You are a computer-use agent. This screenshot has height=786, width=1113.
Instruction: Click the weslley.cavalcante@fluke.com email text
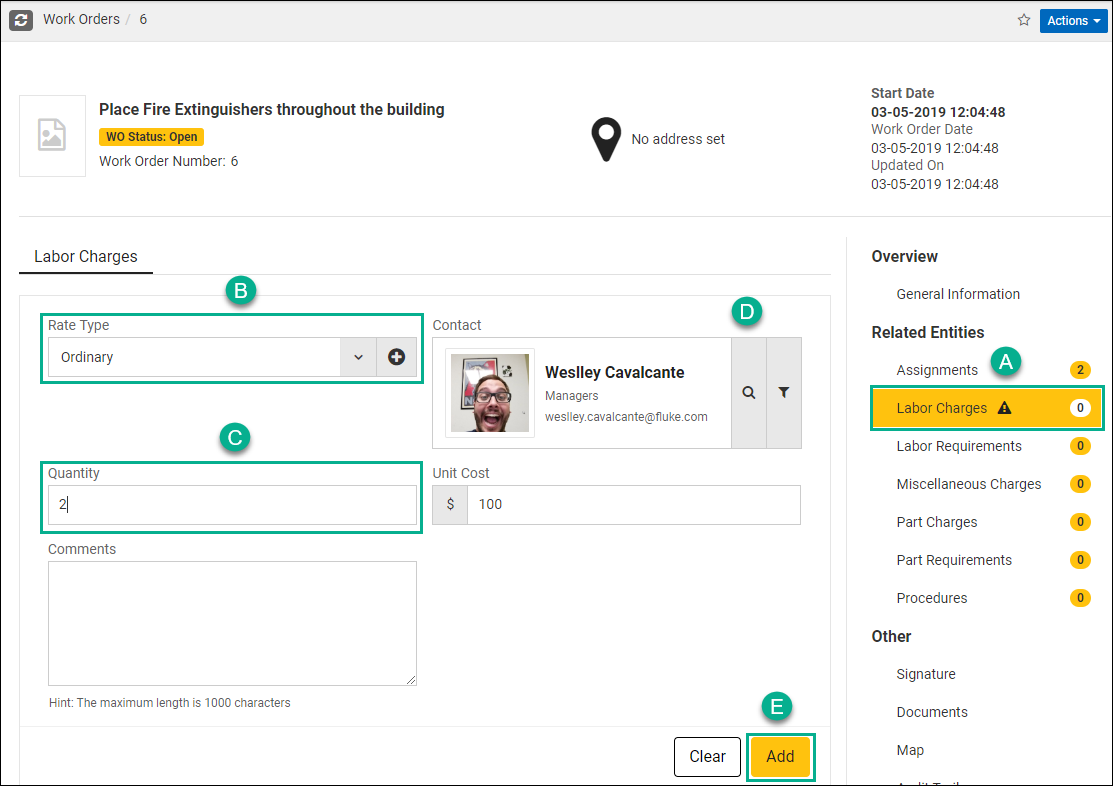(x=626, y=417)
